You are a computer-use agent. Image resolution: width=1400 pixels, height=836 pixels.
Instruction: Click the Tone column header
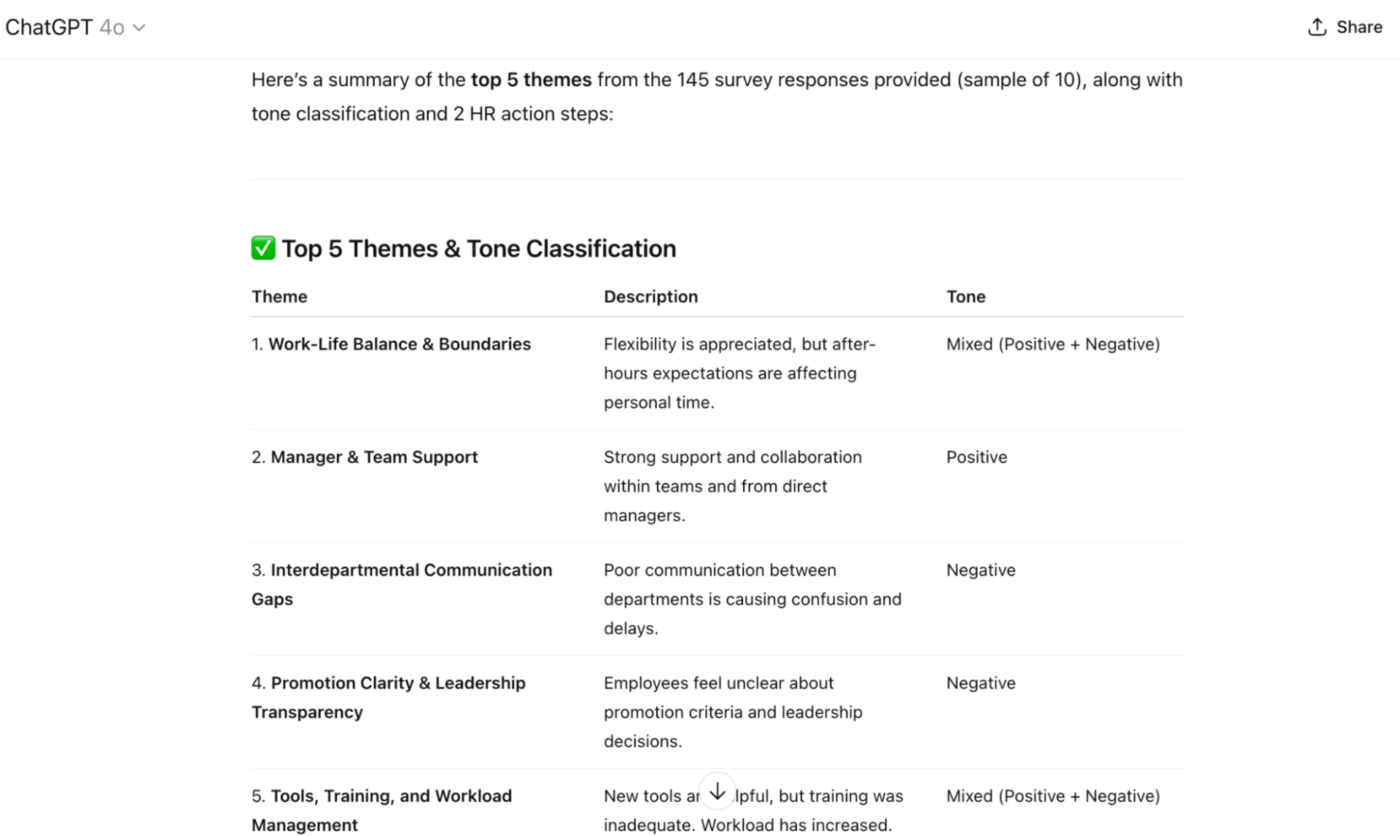coord(966,297)
